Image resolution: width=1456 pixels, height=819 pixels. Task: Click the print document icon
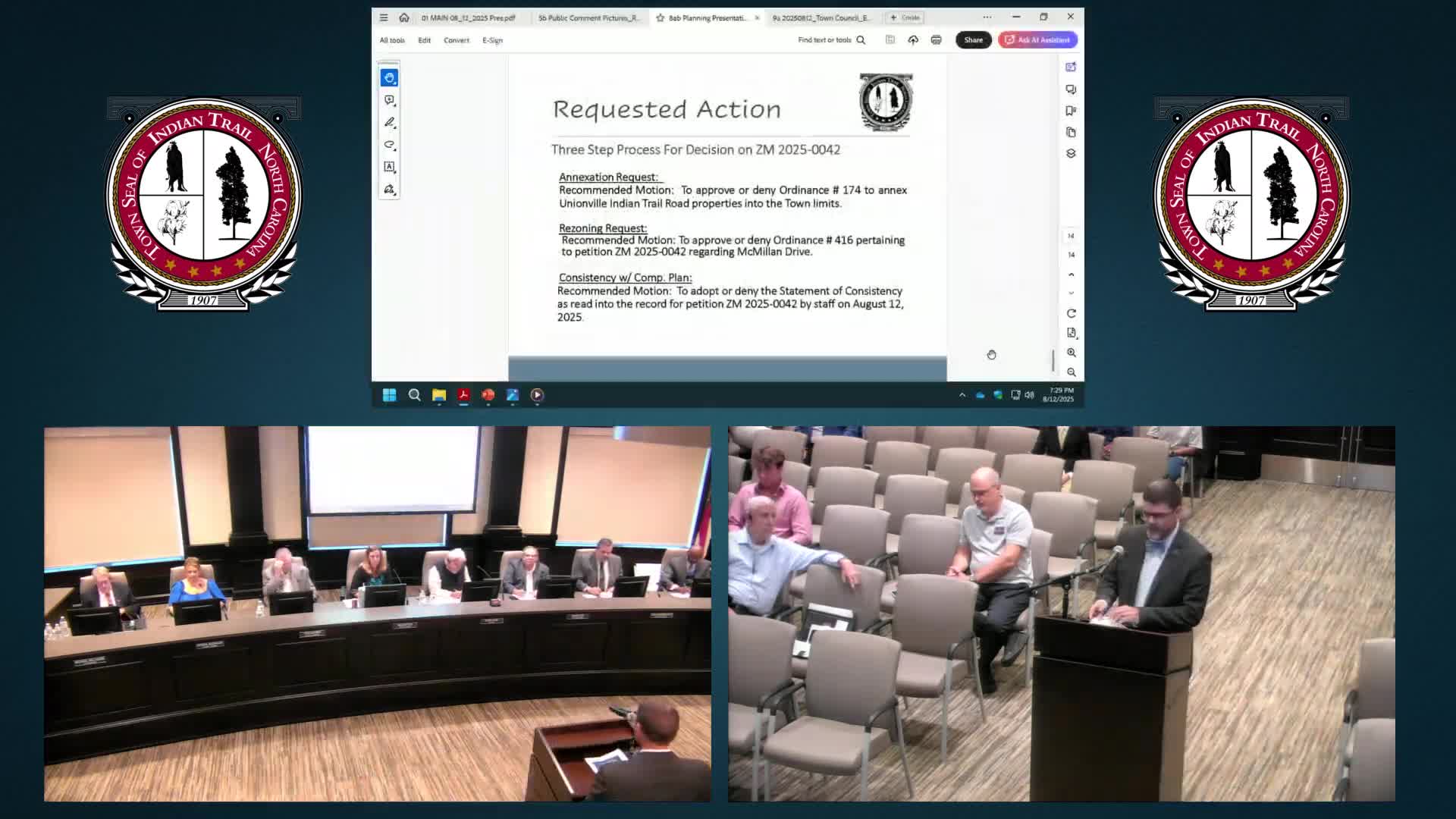(x=936, y=40)
